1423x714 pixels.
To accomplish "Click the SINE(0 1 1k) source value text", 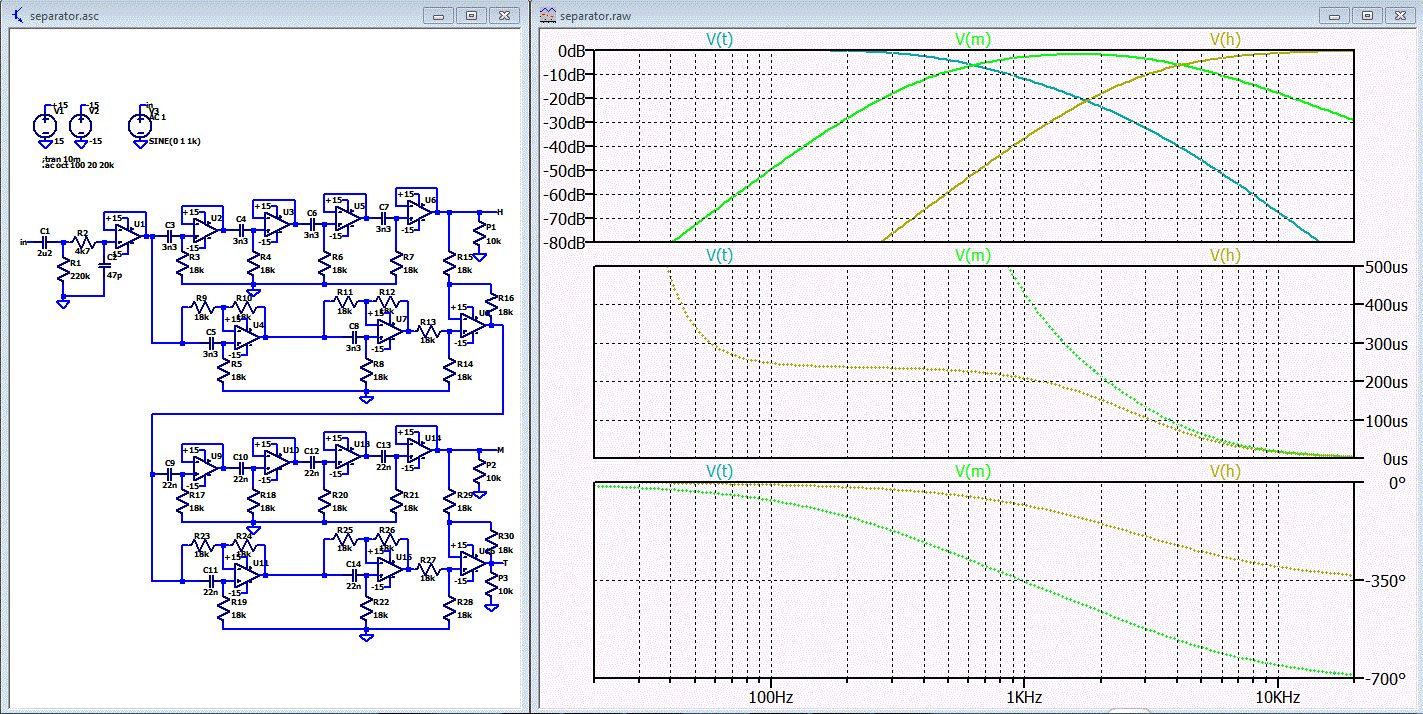I will (173, 142).
